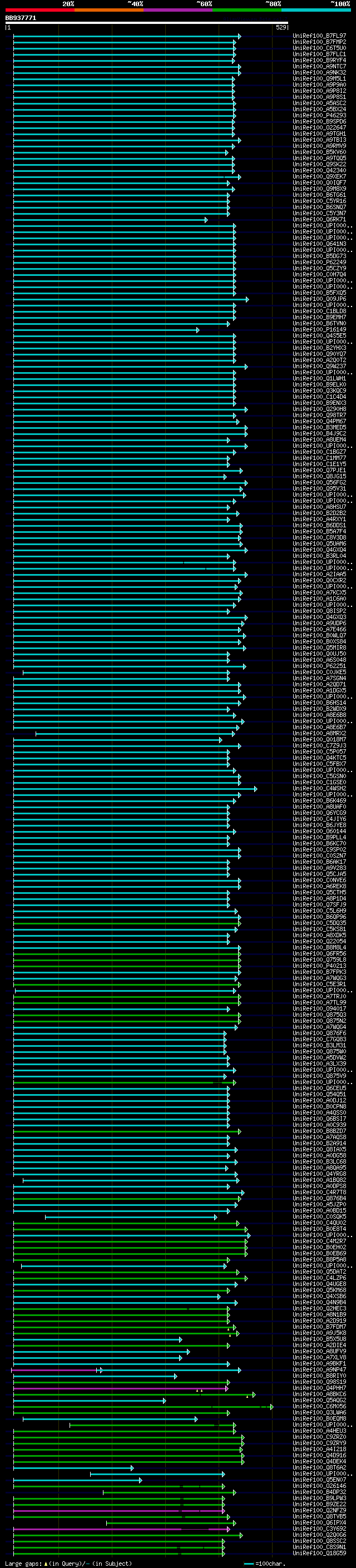Select the UniRef100_B0XS84 label
Screen dimensions: 356x1568
(x=319, y=641)
